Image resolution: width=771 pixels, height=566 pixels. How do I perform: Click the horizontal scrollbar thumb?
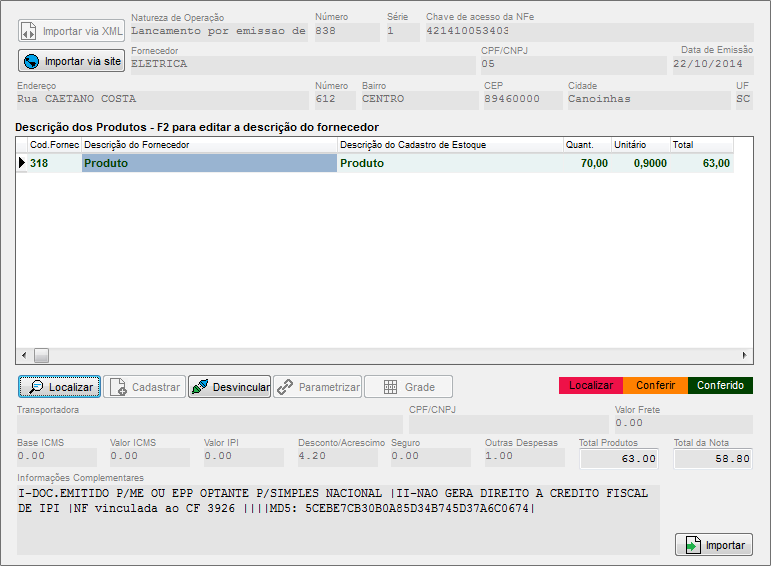click(41, 355)
